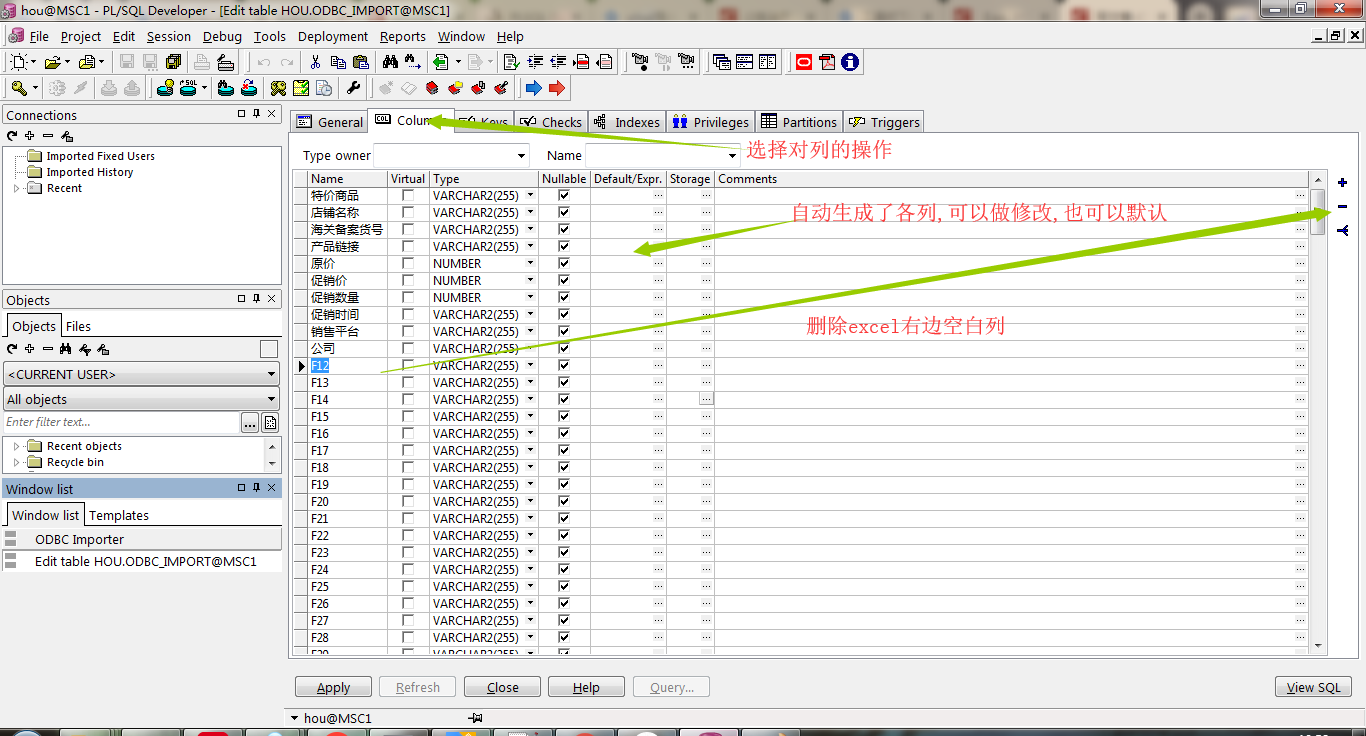
Task: Open Preferences via the wrench icon
Action: tap(353, 88)
